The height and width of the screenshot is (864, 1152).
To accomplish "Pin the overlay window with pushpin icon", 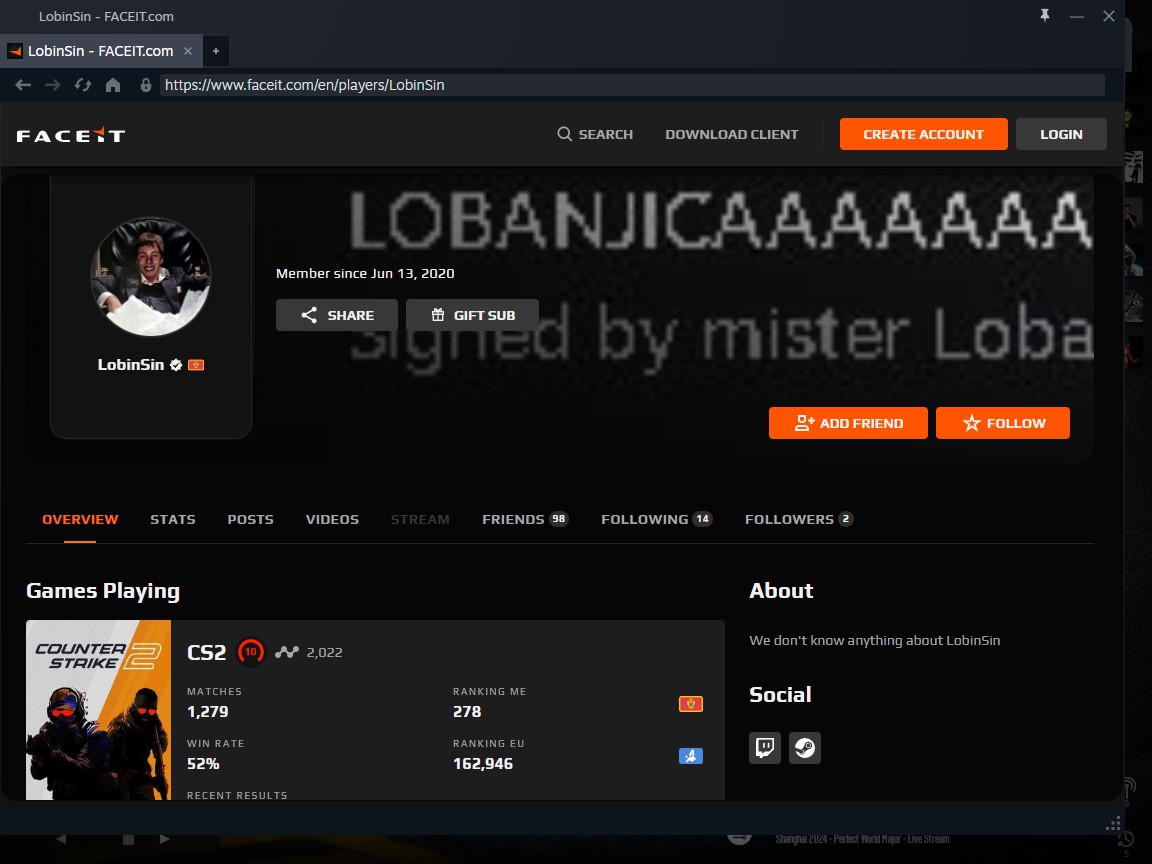I will pos(1045,15).
